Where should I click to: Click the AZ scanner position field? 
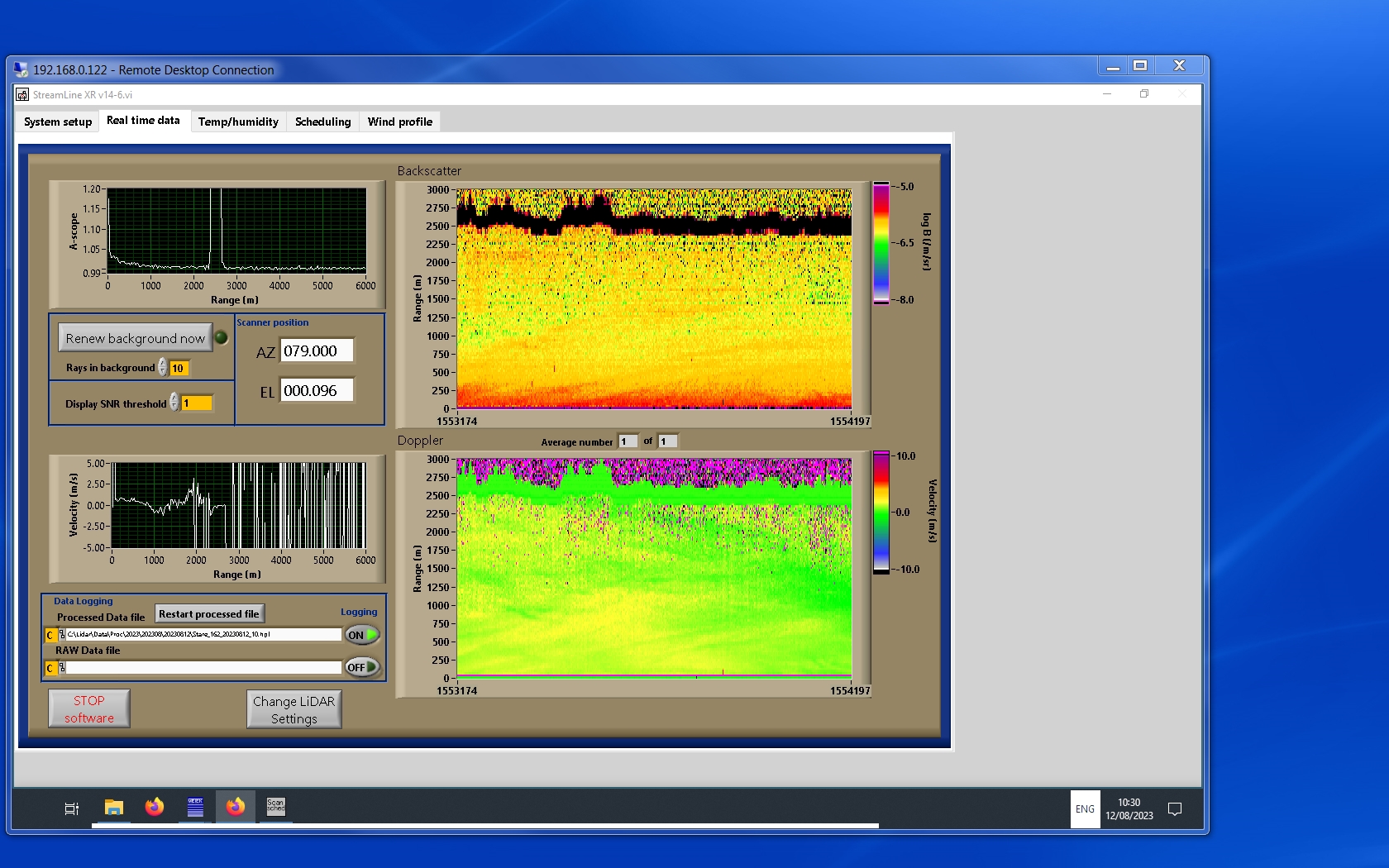pyautogui.click(x=317, y=351)
